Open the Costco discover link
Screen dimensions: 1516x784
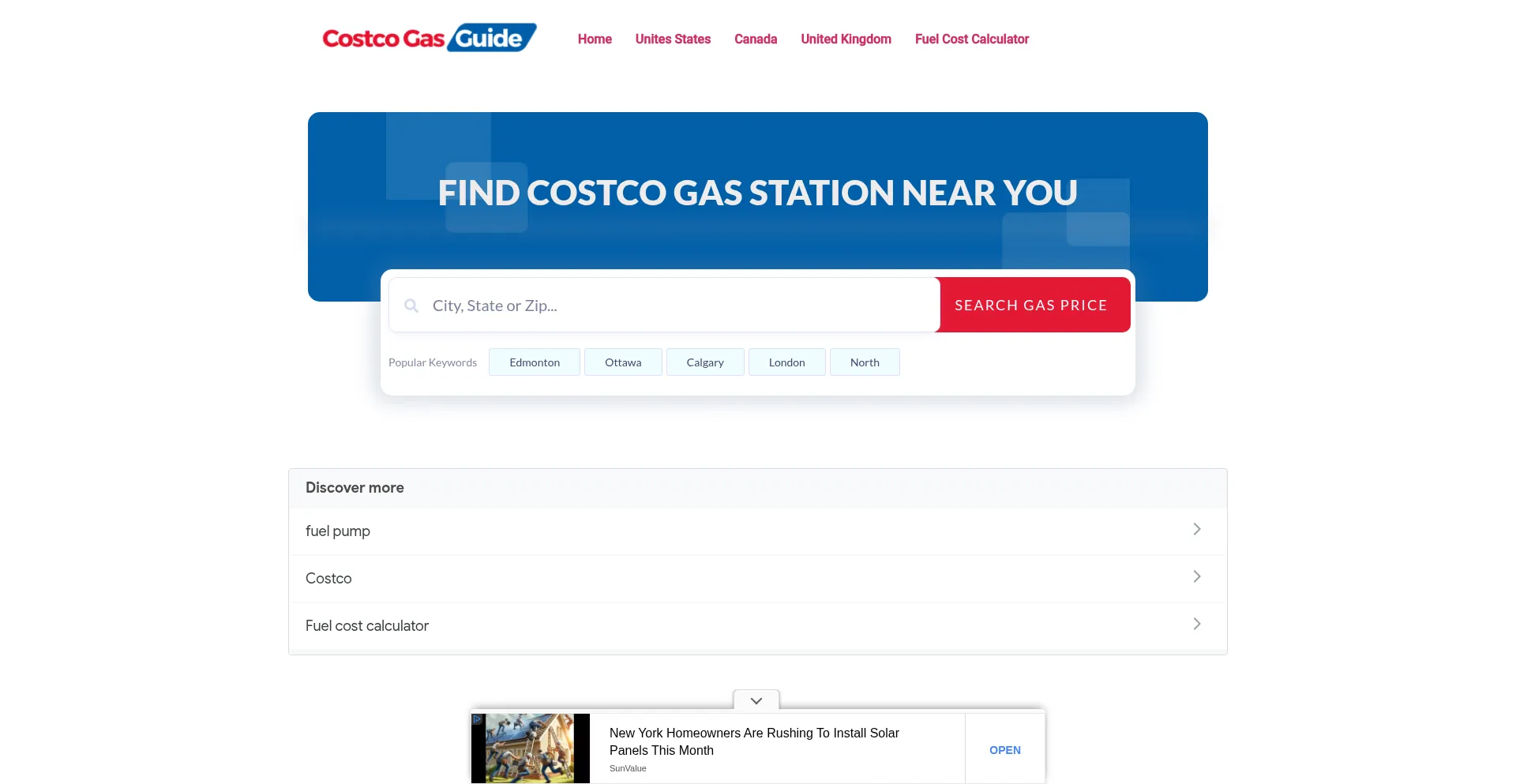pyautogui.click(x=757, y=579)
